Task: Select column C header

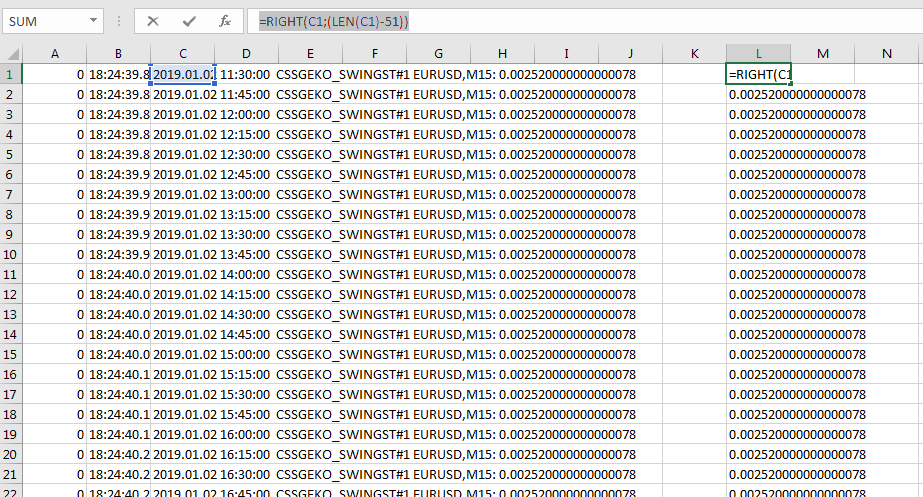Action: [182, 54]
